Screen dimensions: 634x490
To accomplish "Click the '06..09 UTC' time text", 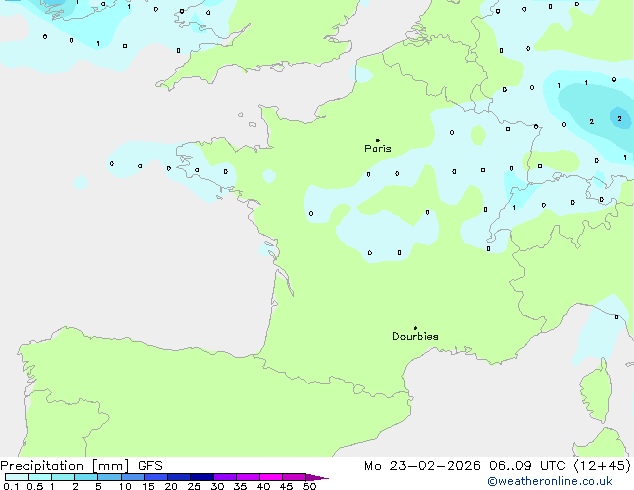I will 527,466.
